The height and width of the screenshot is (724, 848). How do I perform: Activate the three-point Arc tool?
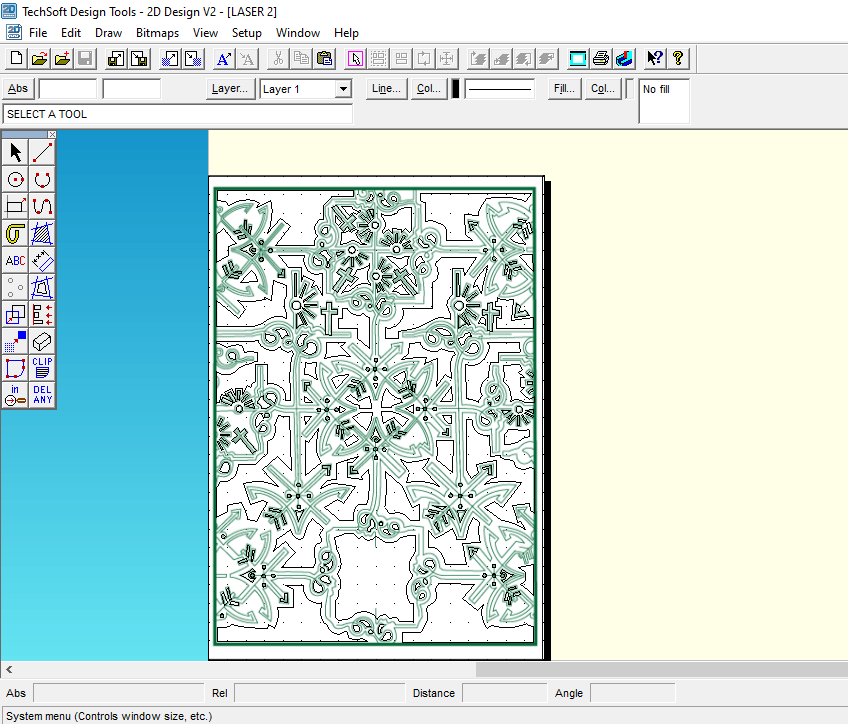click(x=42, y=180)
